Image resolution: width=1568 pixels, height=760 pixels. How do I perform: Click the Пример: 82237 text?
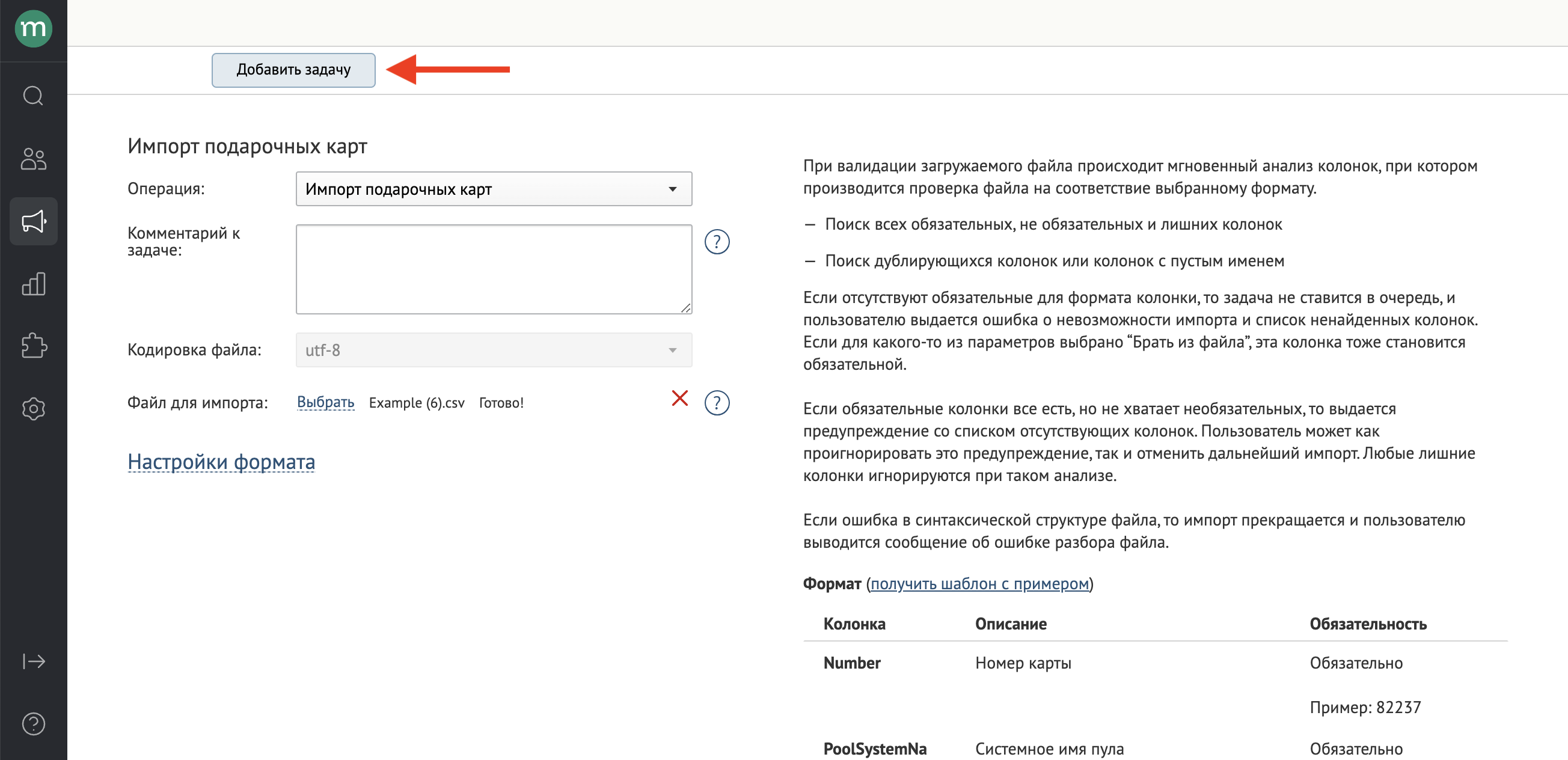[1365, 707]
